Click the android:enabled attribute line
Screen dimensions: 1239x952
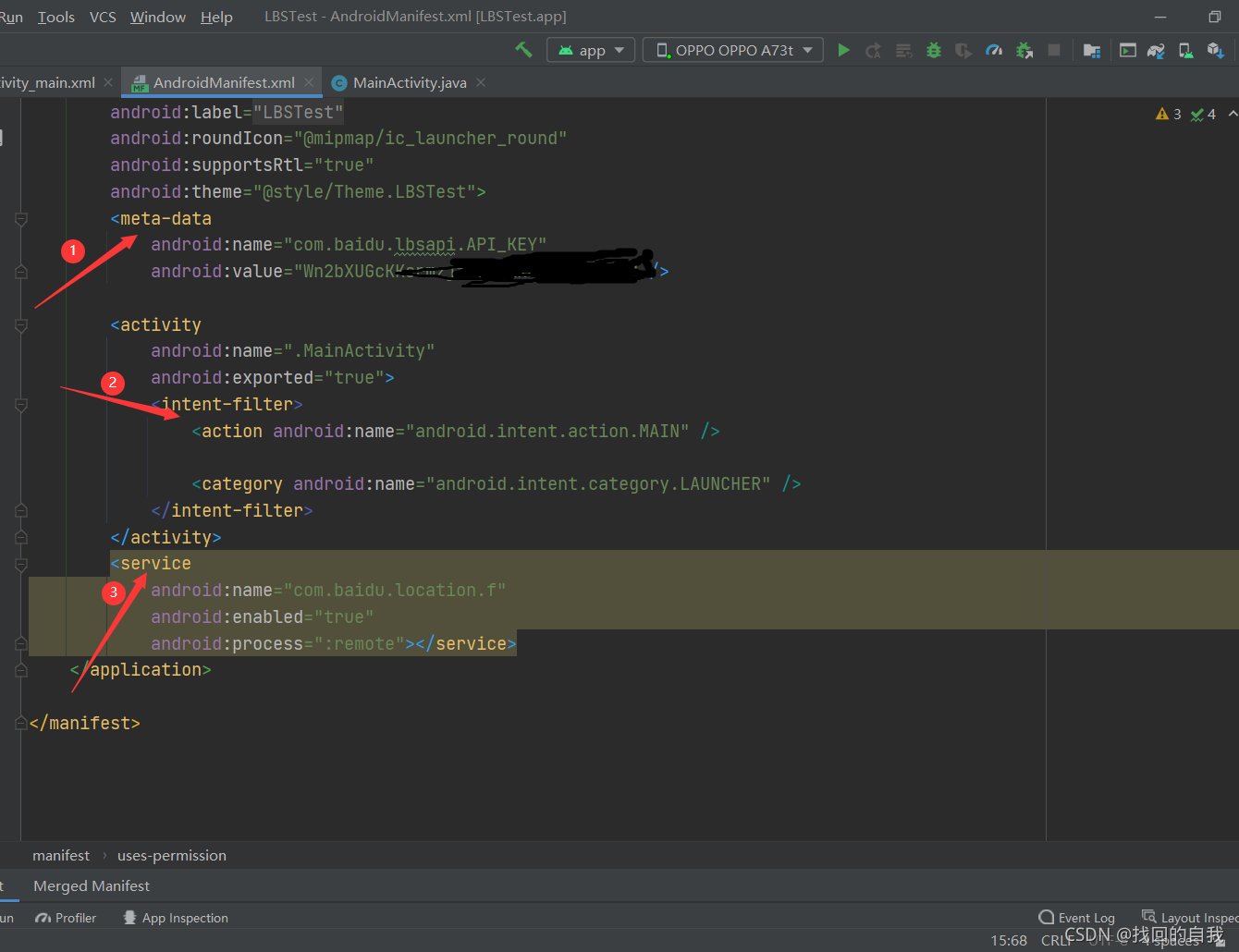point(263,617)
